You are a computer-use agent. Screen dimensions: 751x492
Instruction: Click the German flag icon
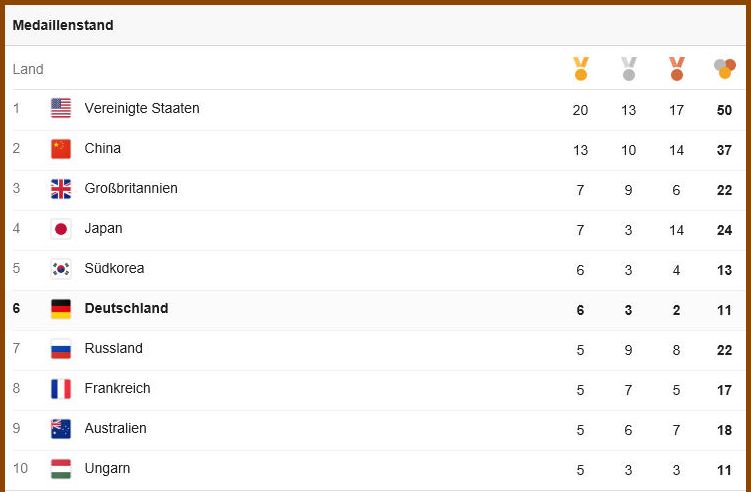tap(61, 309)
